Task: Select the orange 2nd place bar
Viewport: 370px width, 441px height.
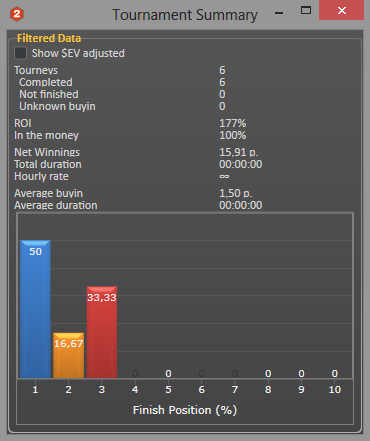Action: 68,355
